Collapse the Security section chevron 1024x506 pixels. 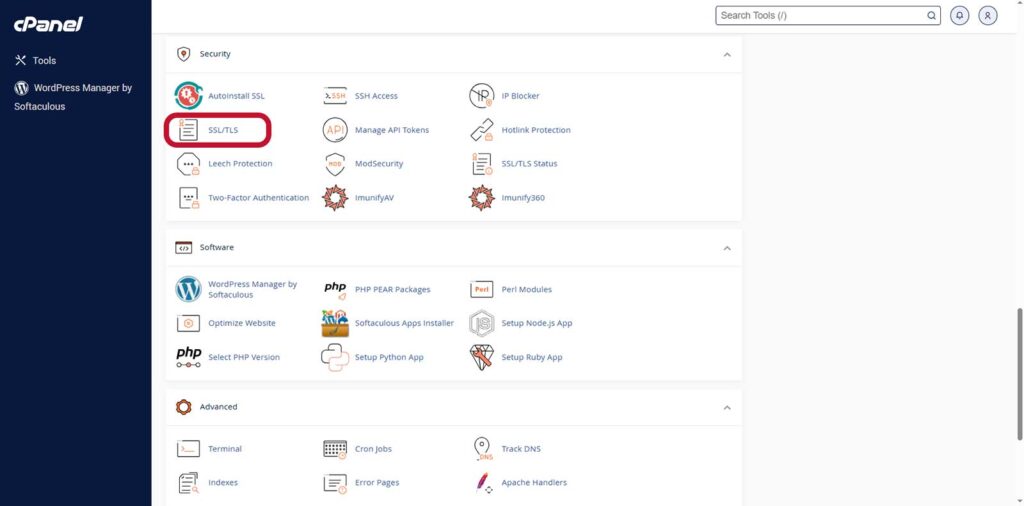727,54
